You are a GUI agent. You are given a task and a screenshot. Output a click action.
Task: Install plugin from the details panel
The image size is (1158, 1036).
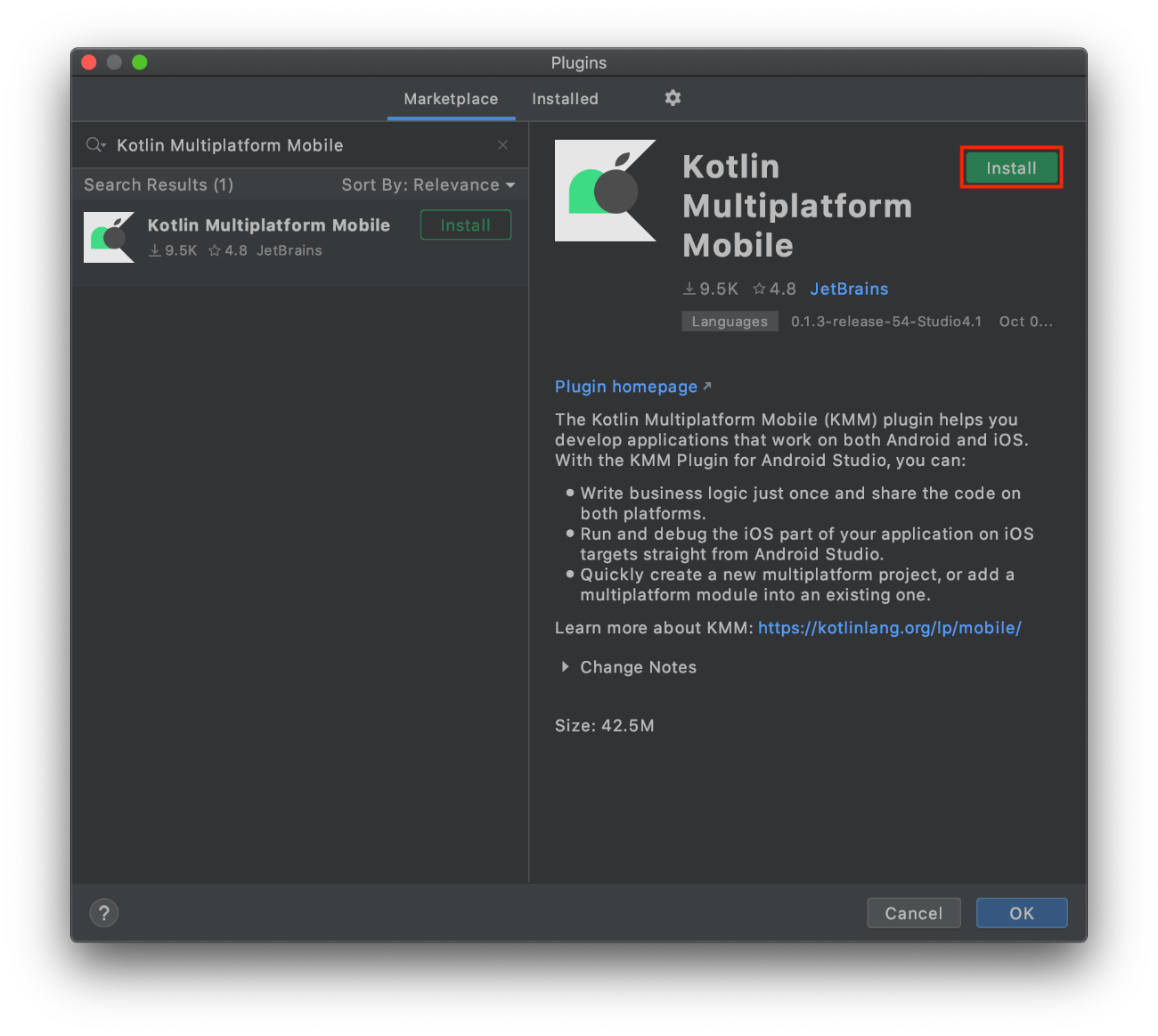[1011, 167]
